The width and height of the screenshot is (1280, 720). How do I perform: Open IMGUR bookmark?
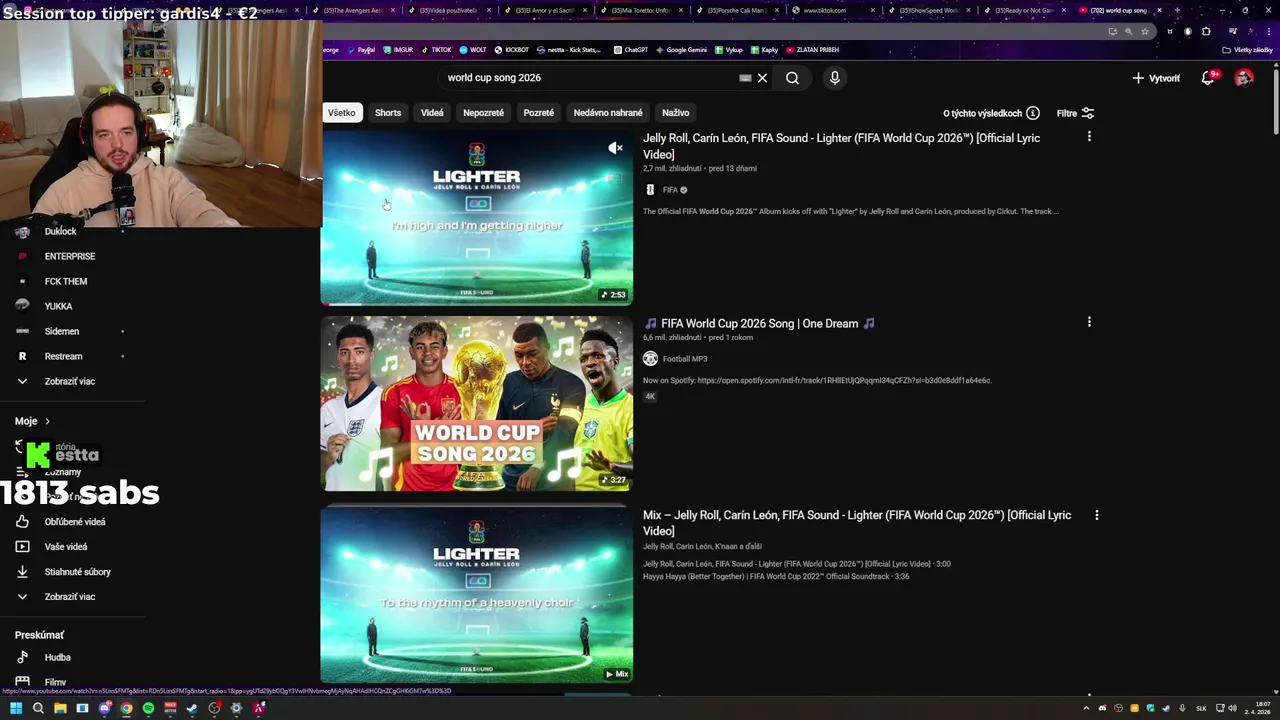398,49
